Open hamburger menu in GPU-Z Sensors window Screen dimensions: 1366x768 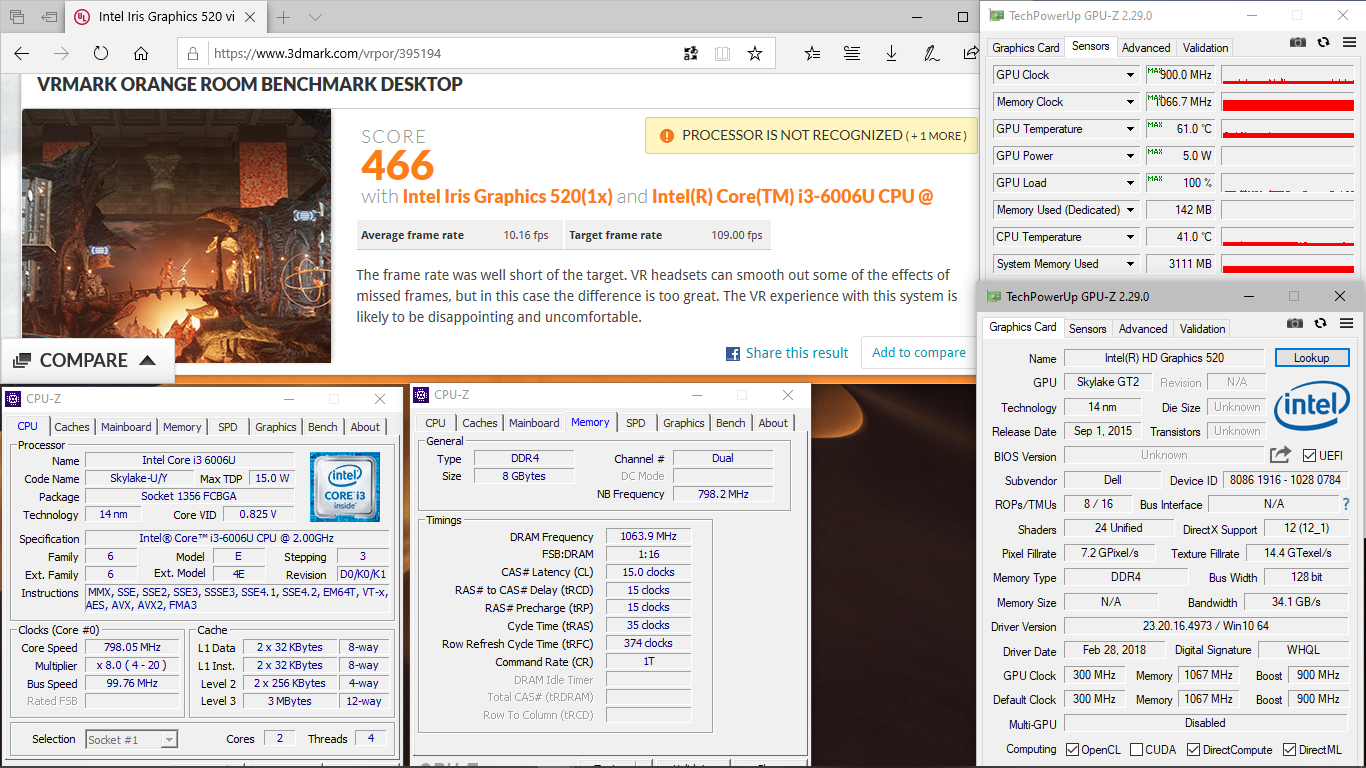pyautogui.click(x=1350, y=42)
